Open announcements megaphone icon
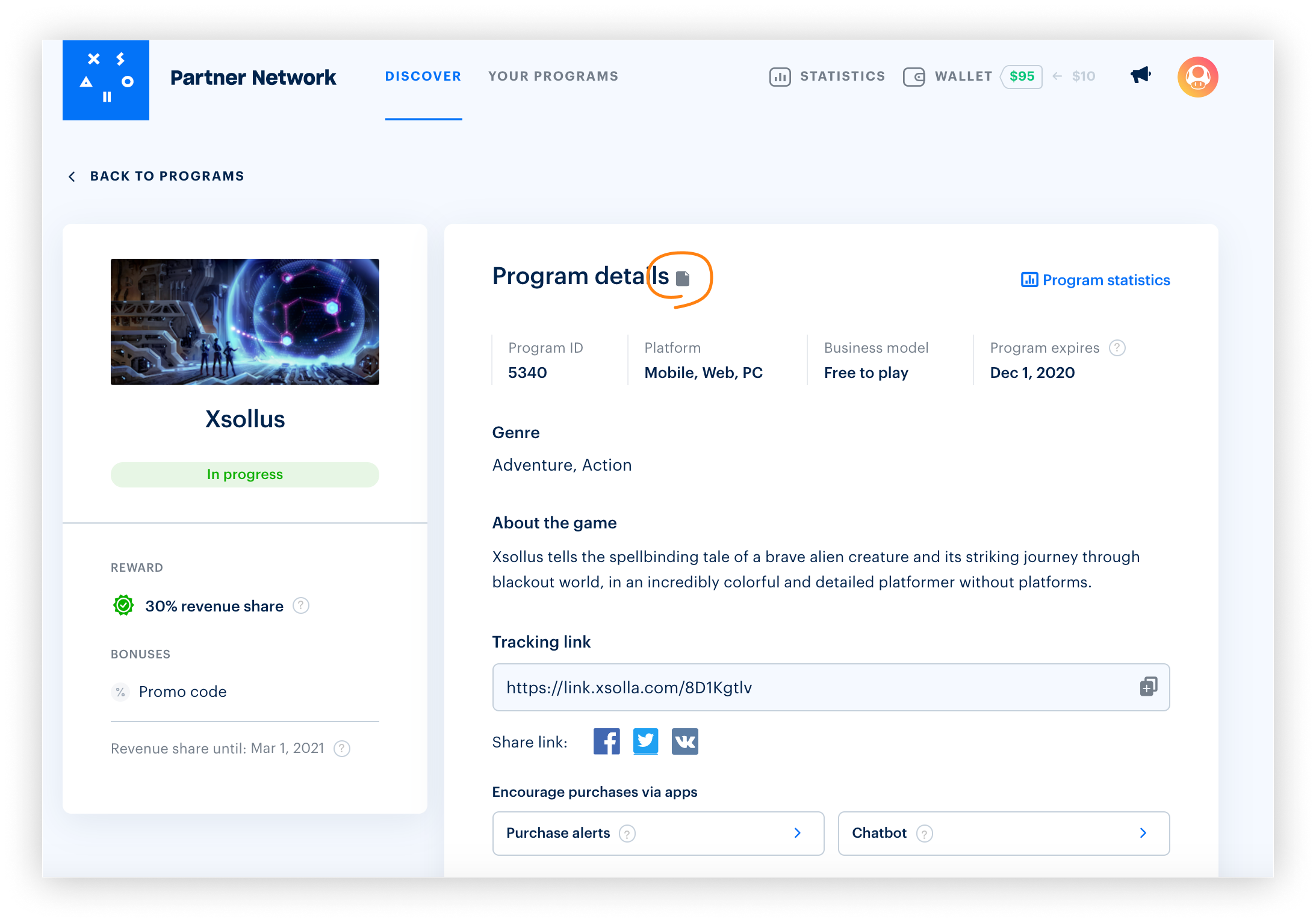This screenshot has height=922, width=1316. click(1140, 76)
